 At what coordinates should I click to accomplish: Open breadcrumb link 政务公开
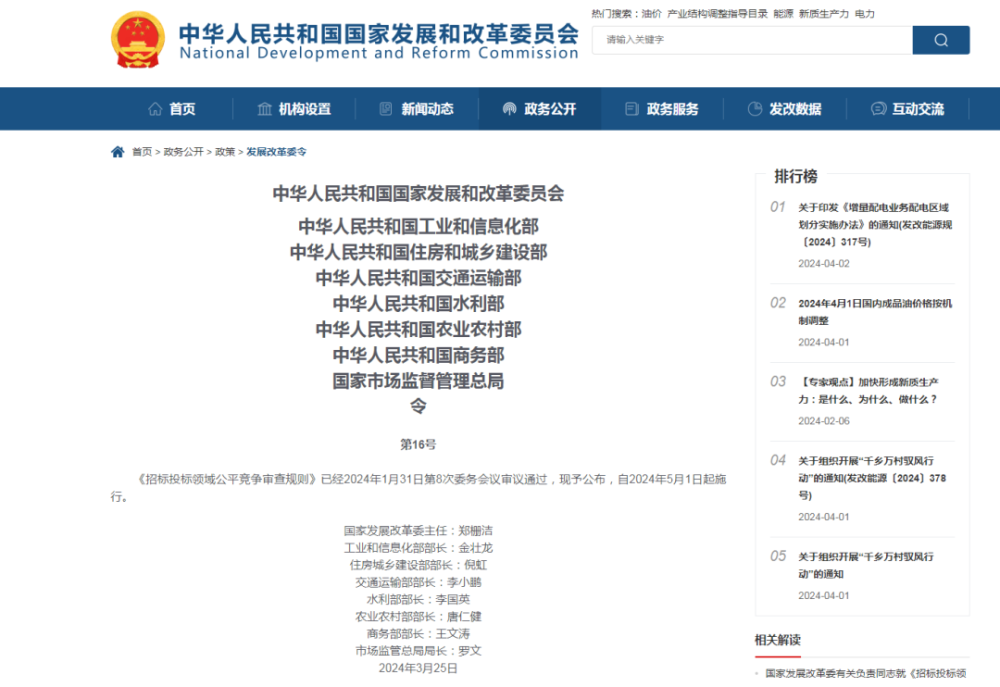(x=184, y=152)
